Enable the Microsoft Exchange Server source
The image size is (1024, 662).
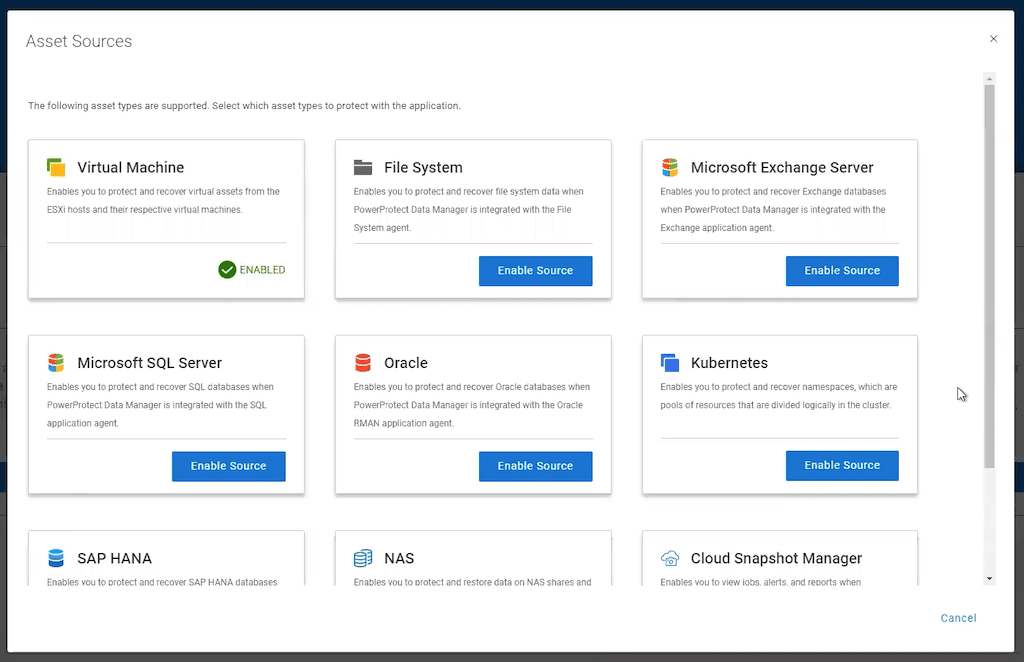coord(842,271)
